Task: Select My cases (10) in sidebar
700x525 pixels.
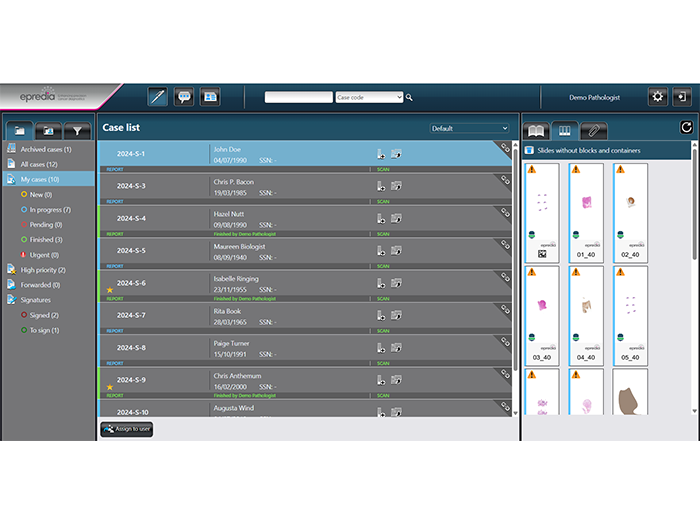Action: [49, 179]
